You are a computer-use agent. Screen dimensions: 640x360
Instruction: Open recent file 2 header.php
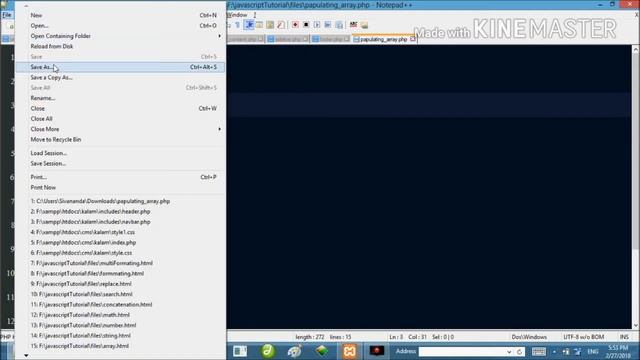pyautogui.click(x=120, y=211)
